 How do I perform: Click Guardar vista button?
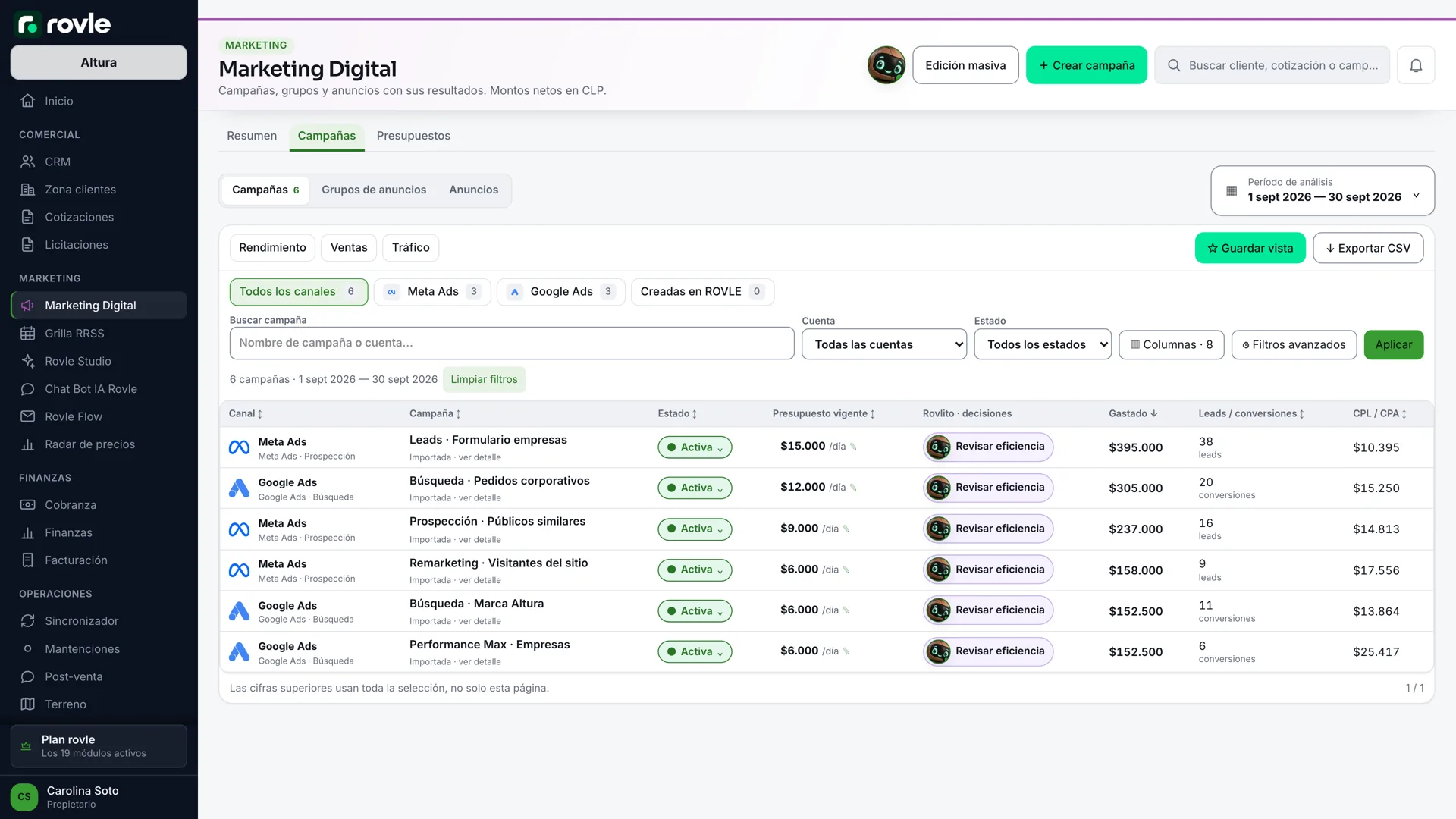tap(1250, 248)
